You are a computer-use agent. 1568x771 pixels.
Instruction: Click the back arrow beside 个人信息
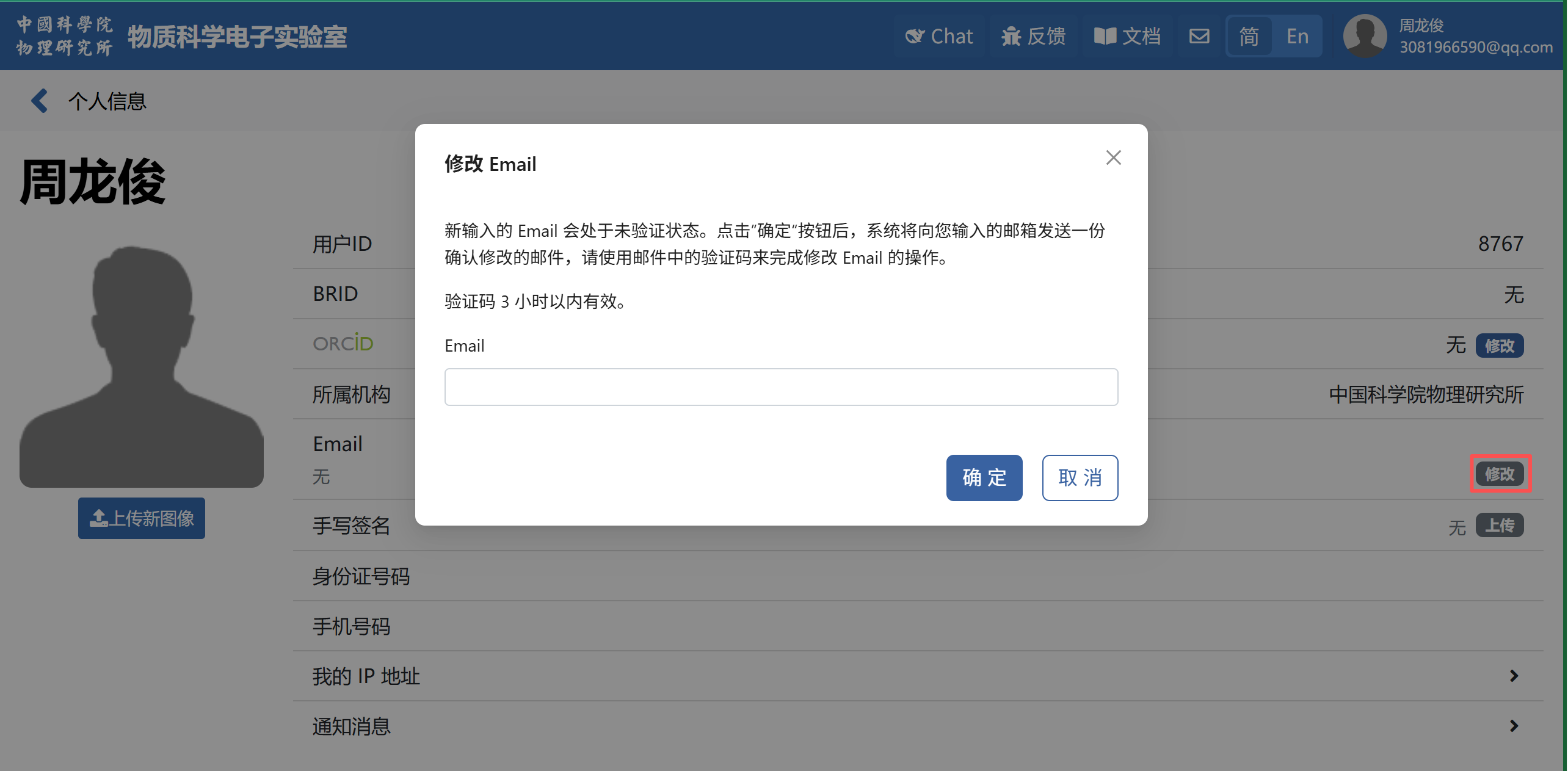tap(40, 101)
